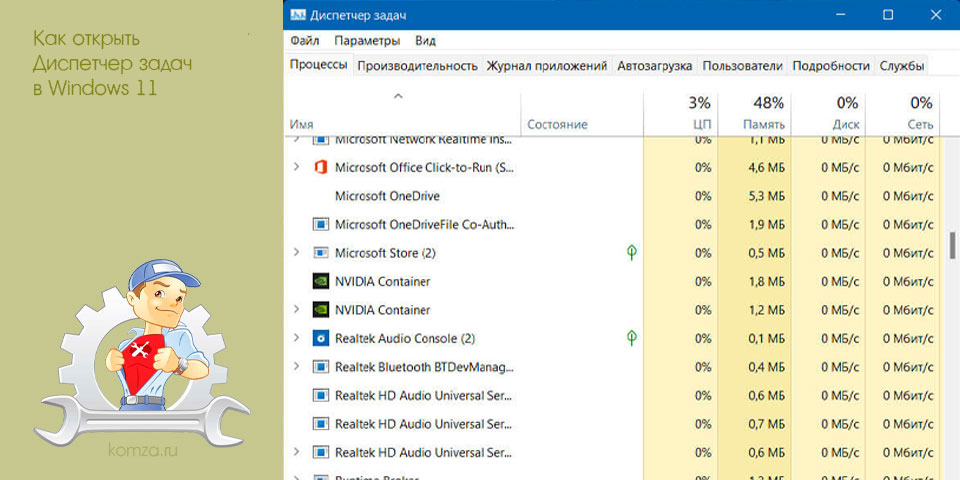Switch to the Журнал приложений tab

[x=547, y=66]
